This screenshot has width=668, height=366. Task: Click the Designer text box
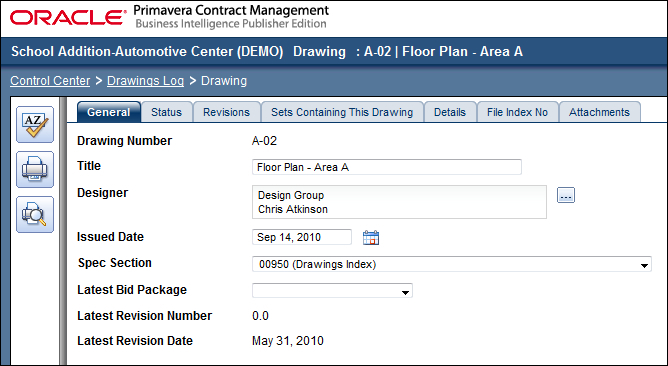tap(399, 202)
